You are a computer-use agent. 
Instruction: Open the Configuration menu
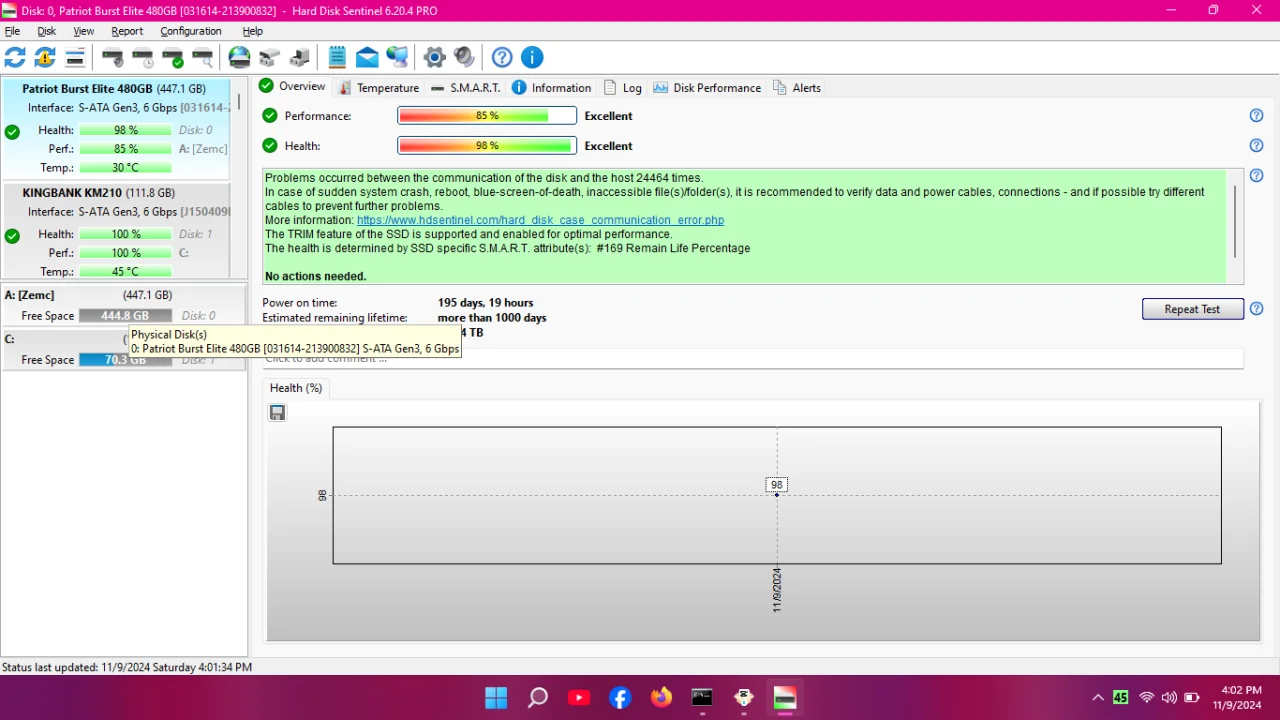[x=191, y=31]
